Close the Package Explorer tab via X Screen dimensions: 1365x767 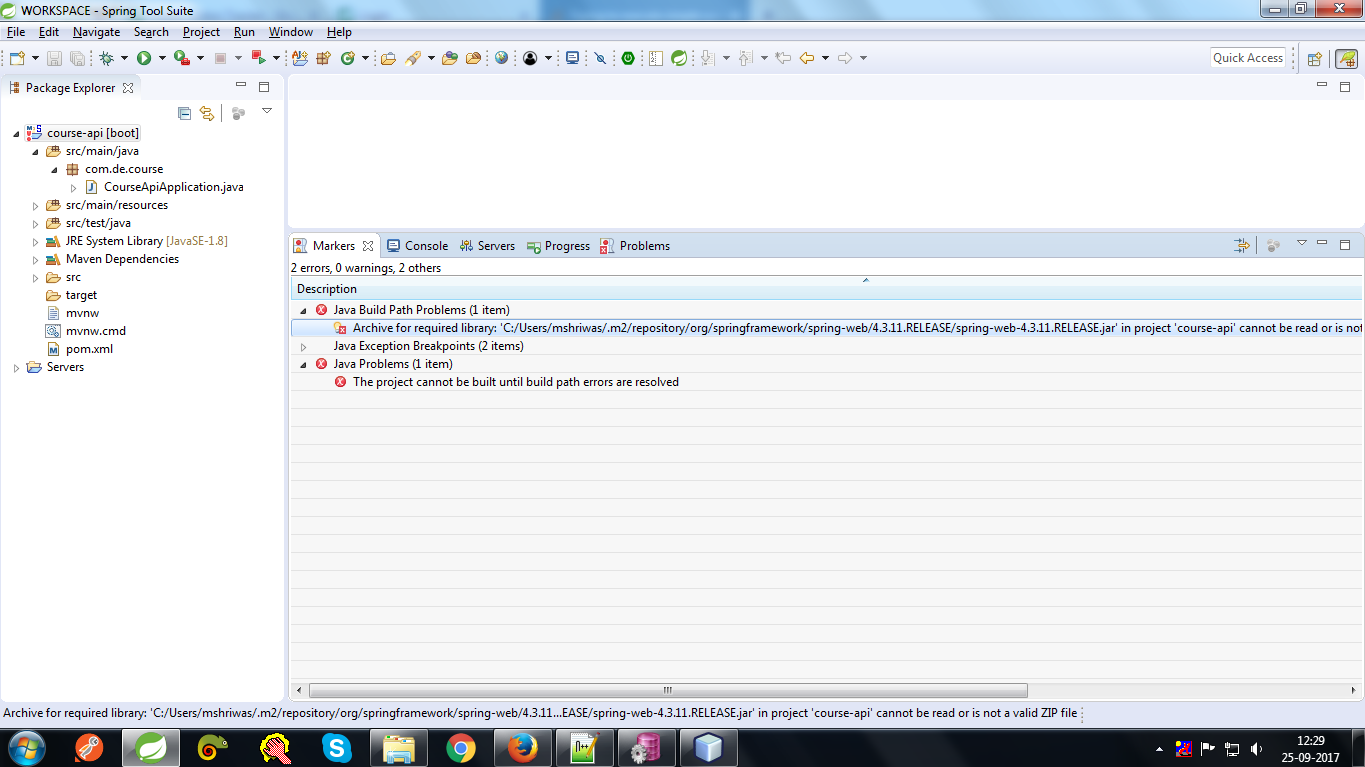(x=128, y=88)
